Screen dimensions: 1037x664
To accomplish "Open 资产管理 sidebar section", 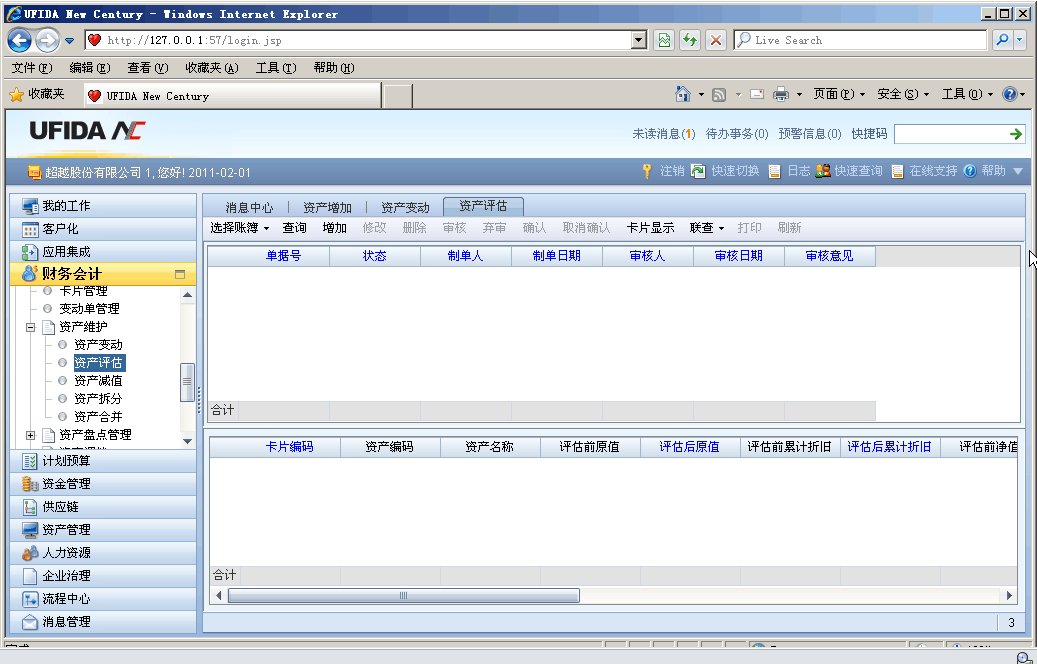I will tap(103, 530).
